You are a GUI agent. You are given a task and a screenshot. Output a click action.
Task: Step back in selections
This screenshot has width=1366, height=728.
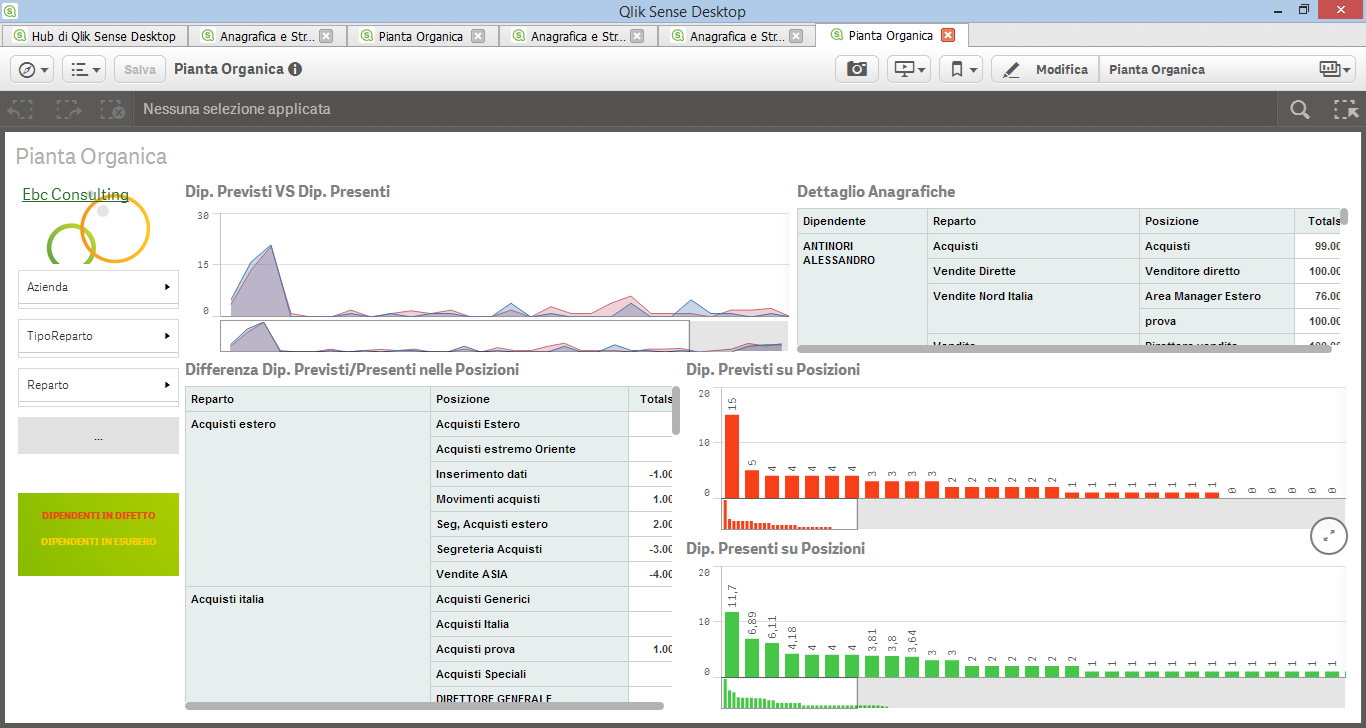tap(21, 109)
